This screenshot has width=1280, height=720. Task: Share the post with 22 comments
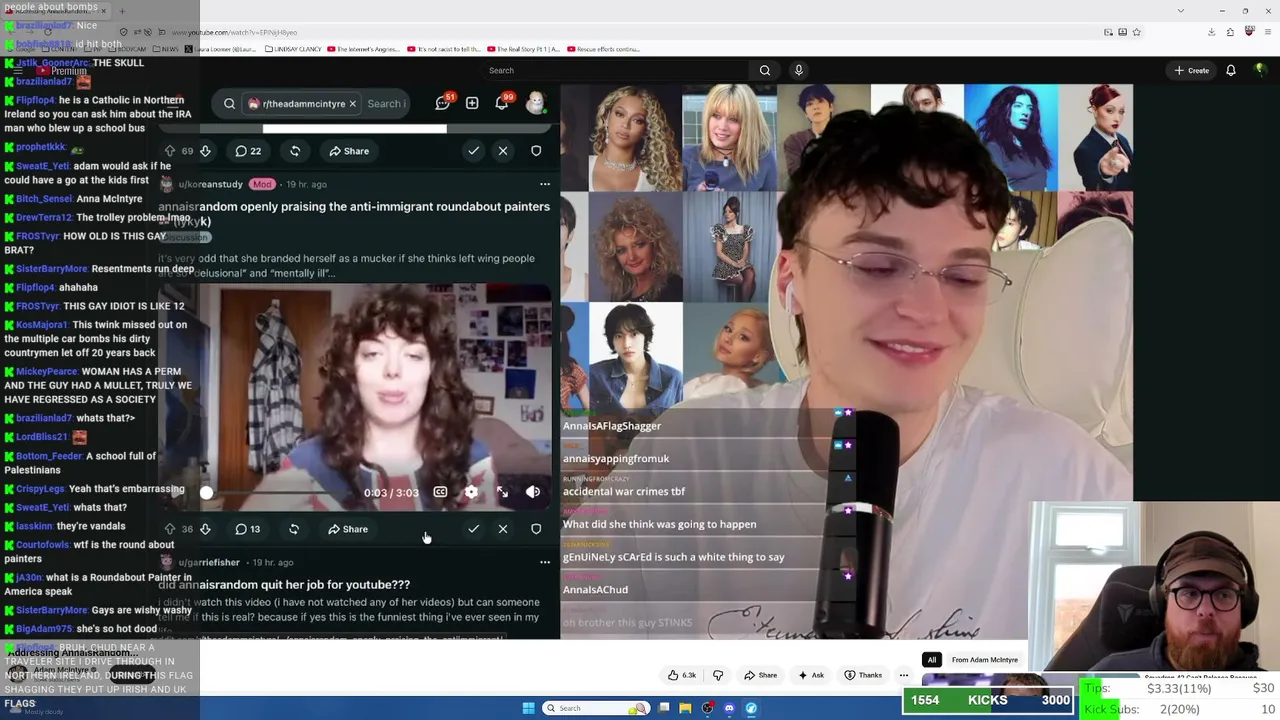click(349, 151)
